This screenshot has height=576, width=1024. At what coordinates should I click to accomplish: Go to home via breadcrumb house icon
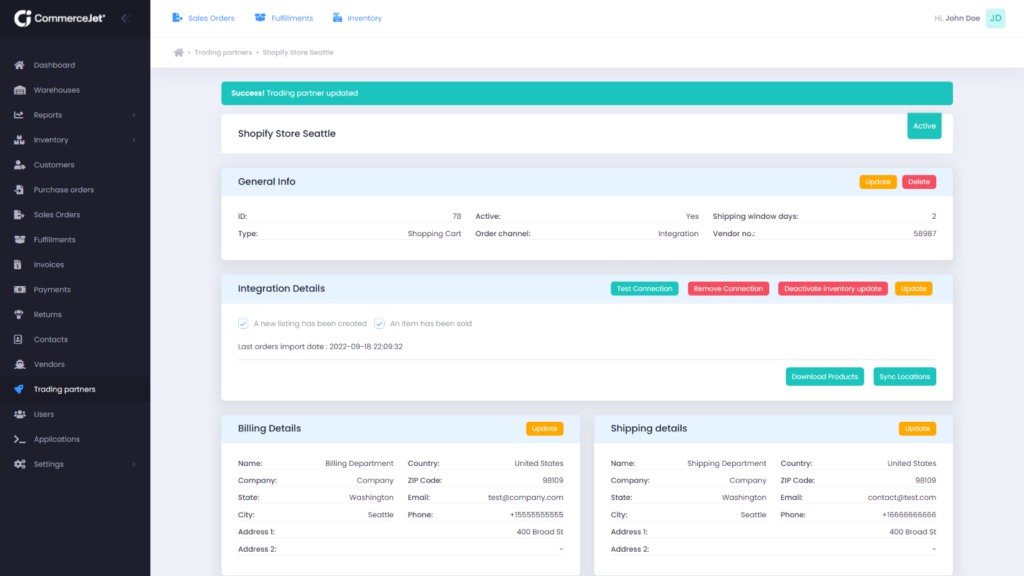coord(178,52)
